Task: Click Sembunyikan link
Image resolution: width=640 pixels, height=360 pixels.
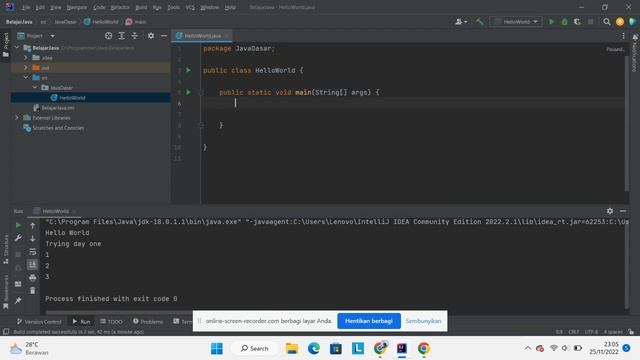Action: [423, 321]
